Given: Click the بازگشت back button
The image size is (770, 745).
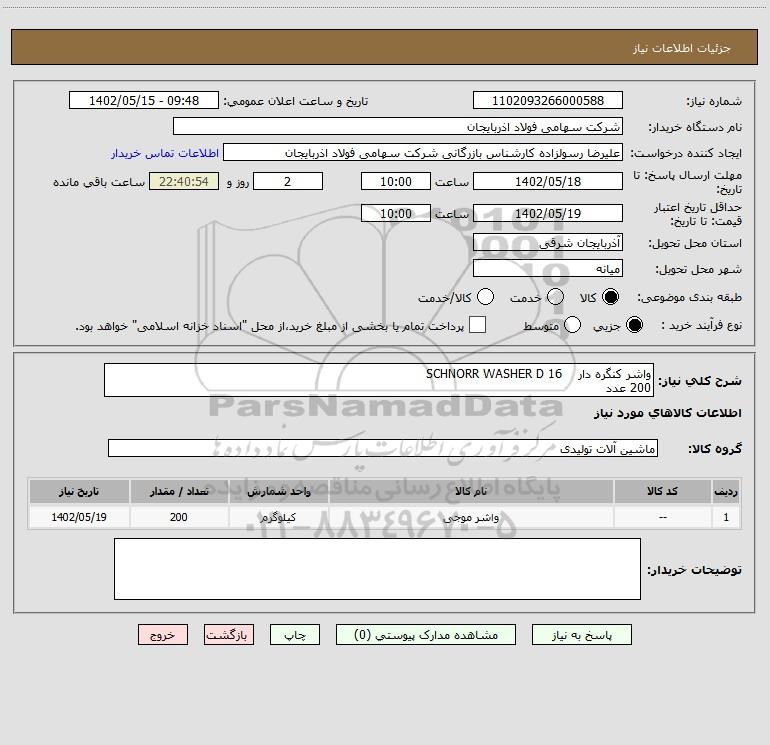Looking at the screenshot, I should click(229, 635).
